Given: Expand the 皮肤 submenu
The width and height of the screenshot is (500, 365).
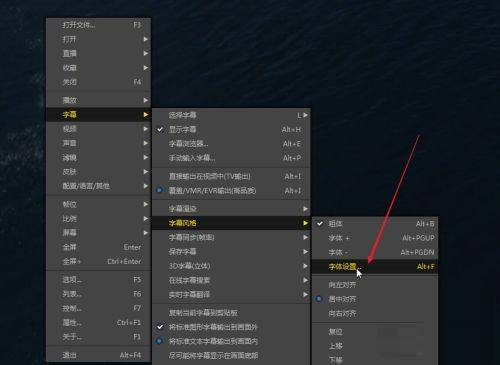Looking at the screenshot, I should (x=98, y=172).
